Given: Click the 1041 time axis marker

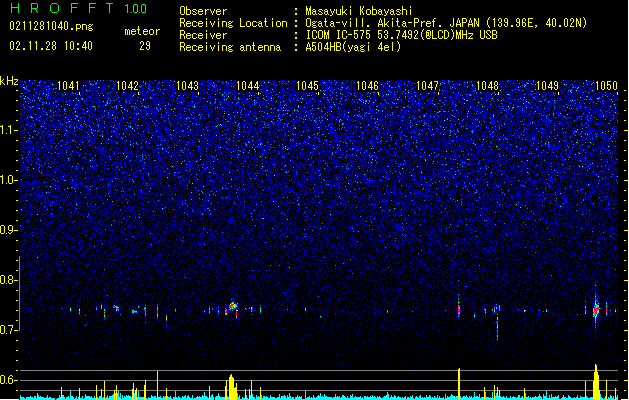Looking at the screenshot, I should 68,86.
